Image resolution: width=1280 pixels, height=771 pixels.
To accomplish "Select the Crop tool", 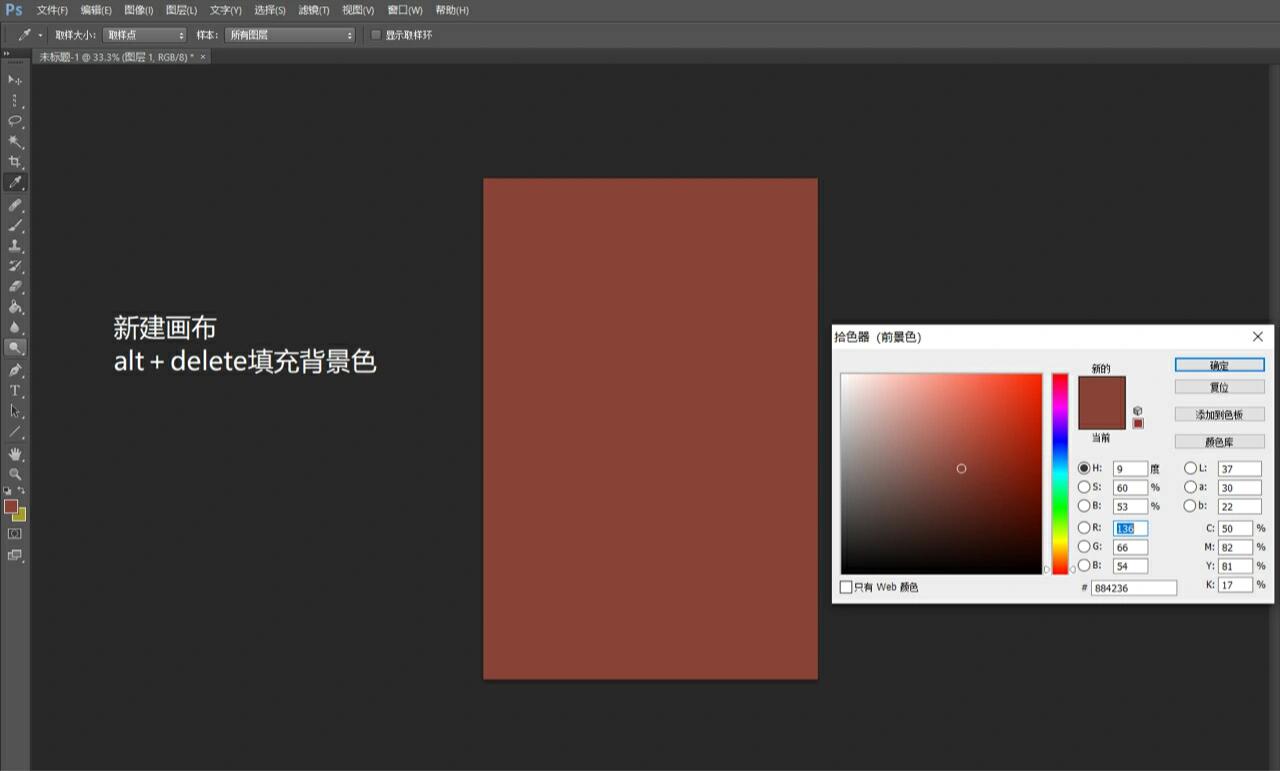I will click(15, 162).
